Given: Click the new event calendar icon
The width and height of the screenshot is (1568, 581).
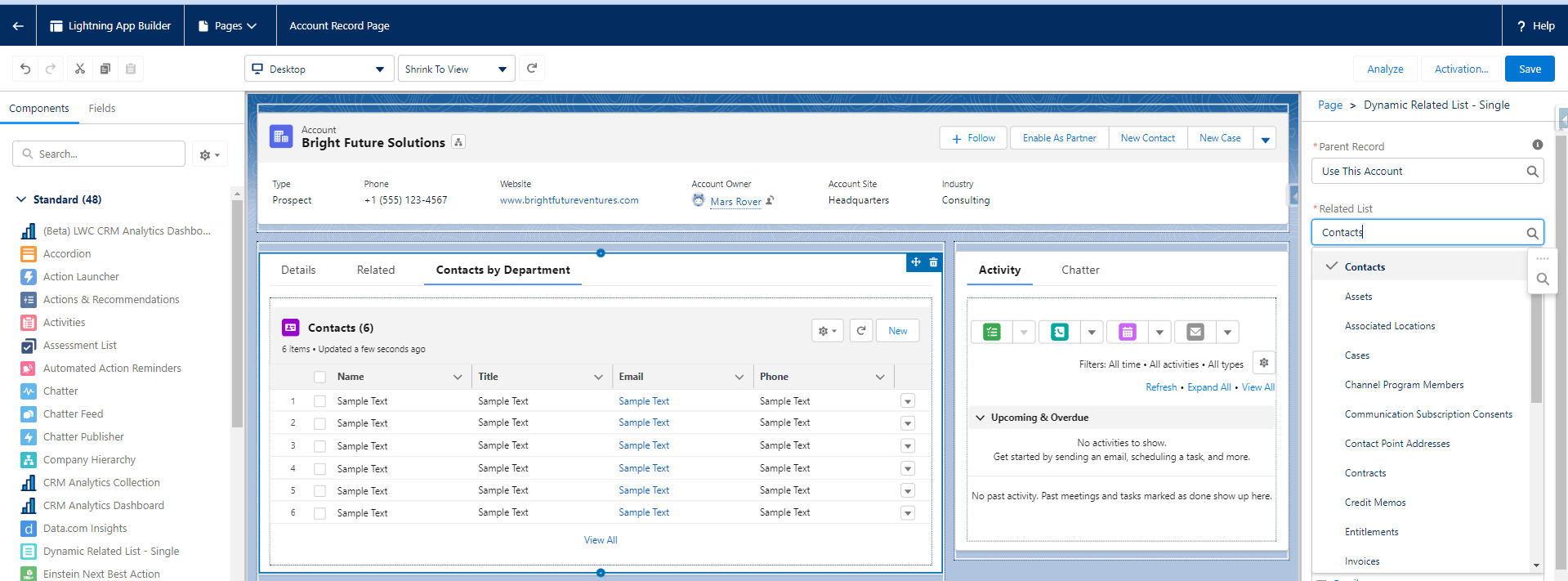Looking at the screenshot, I should coord(1128,332).
